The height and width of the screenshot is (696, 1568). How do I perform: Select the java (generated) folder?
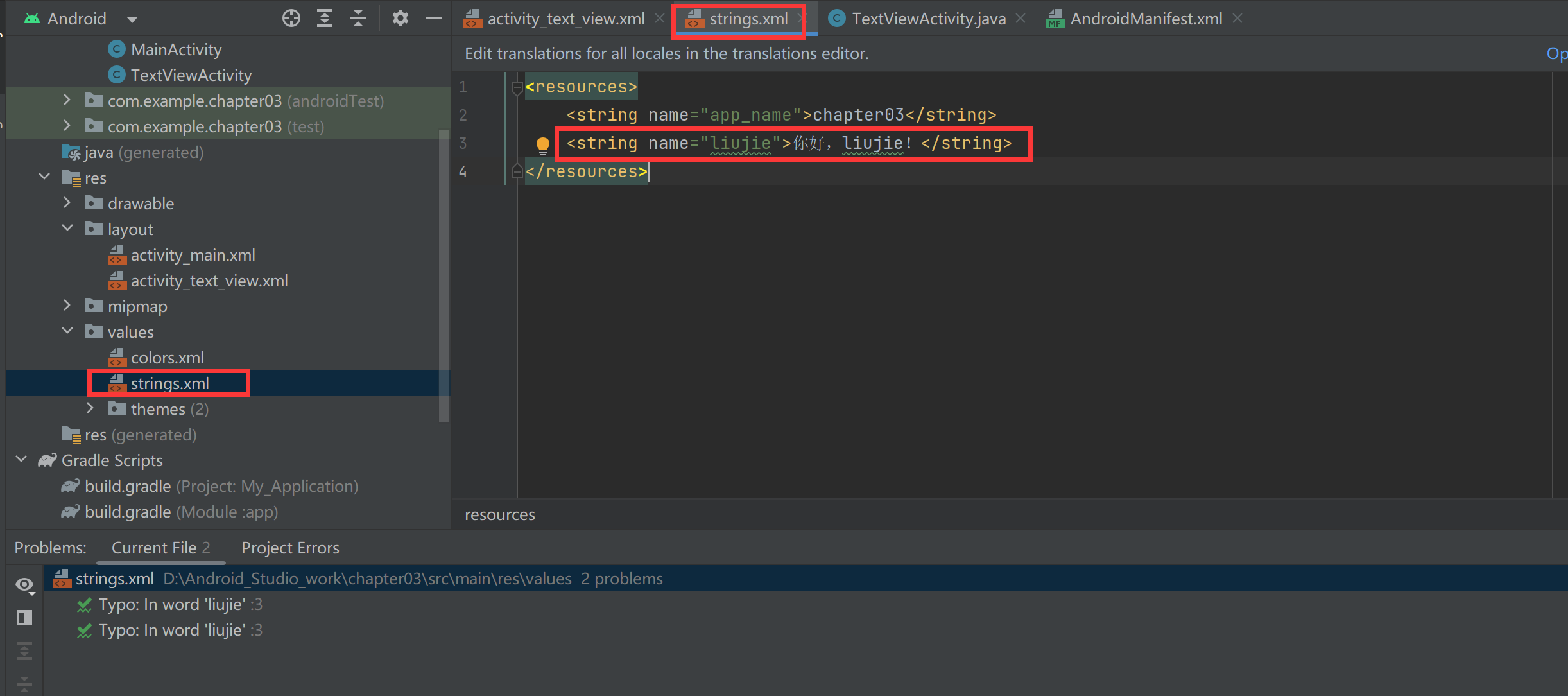[144, 152]
